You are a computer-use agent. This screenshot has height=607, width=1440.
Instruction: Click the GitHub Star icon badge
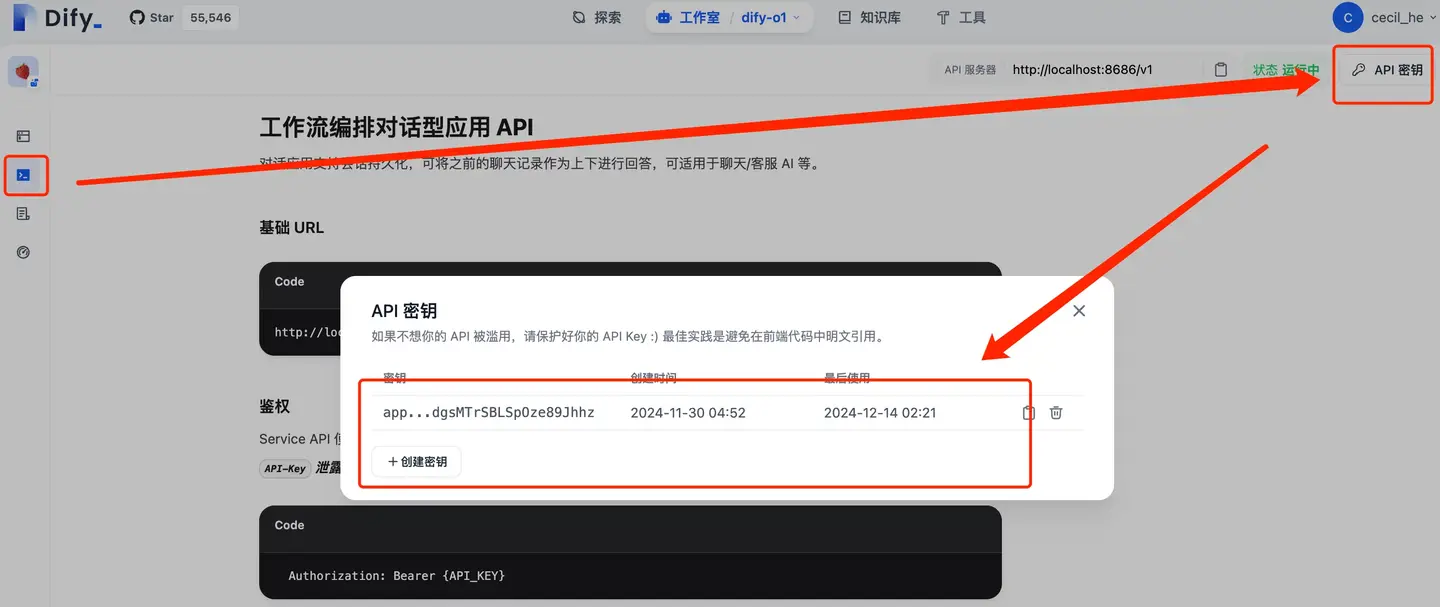pos(136,17)
